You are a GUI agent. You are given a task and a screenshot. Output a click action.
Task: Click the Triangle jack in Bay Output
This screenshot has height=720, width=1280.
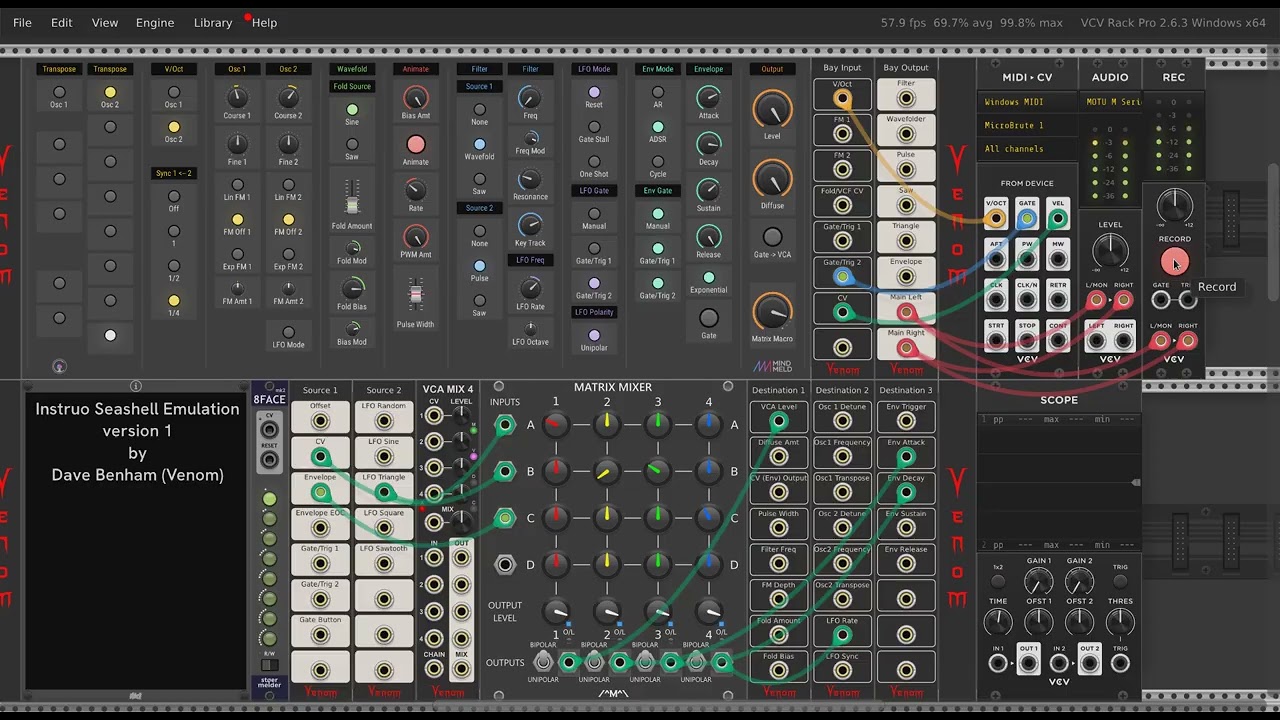(x=906, y=241)
